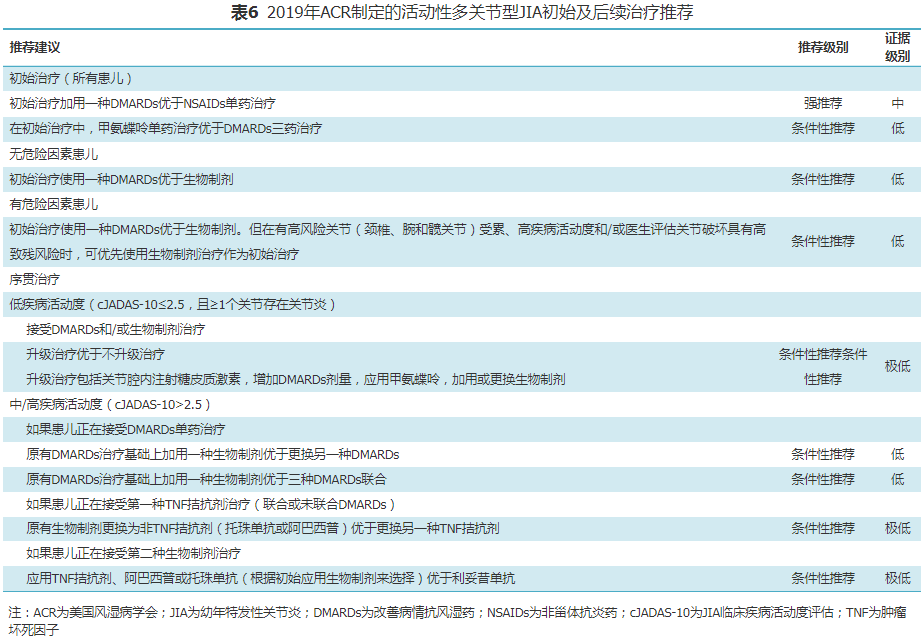The height and width of the screenshot is (640, 924).
Task: Select the "序贯治疗" section row
Action: click(x=35, y=279)
